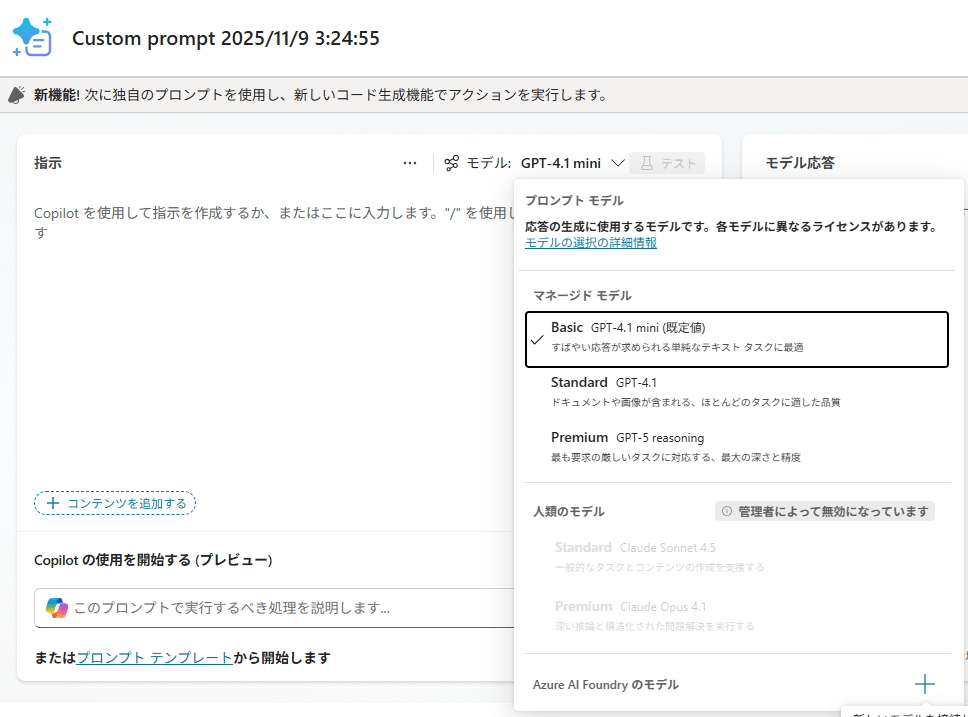Click the Copilot logo in prompt field
Viewport: 968px width, 717px height.
pyautogui.click(x=57, y=608)
